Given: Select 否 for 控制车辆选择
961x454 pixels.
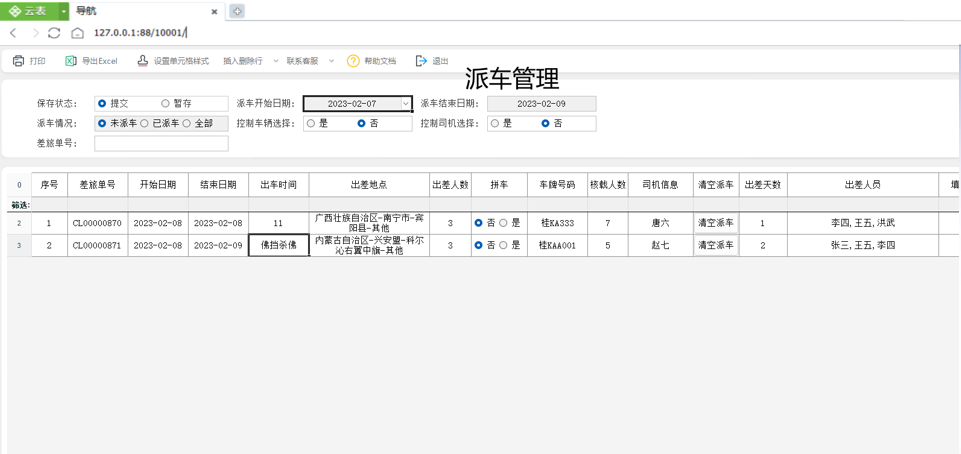Looking at the screenshot, I should 362,123.
